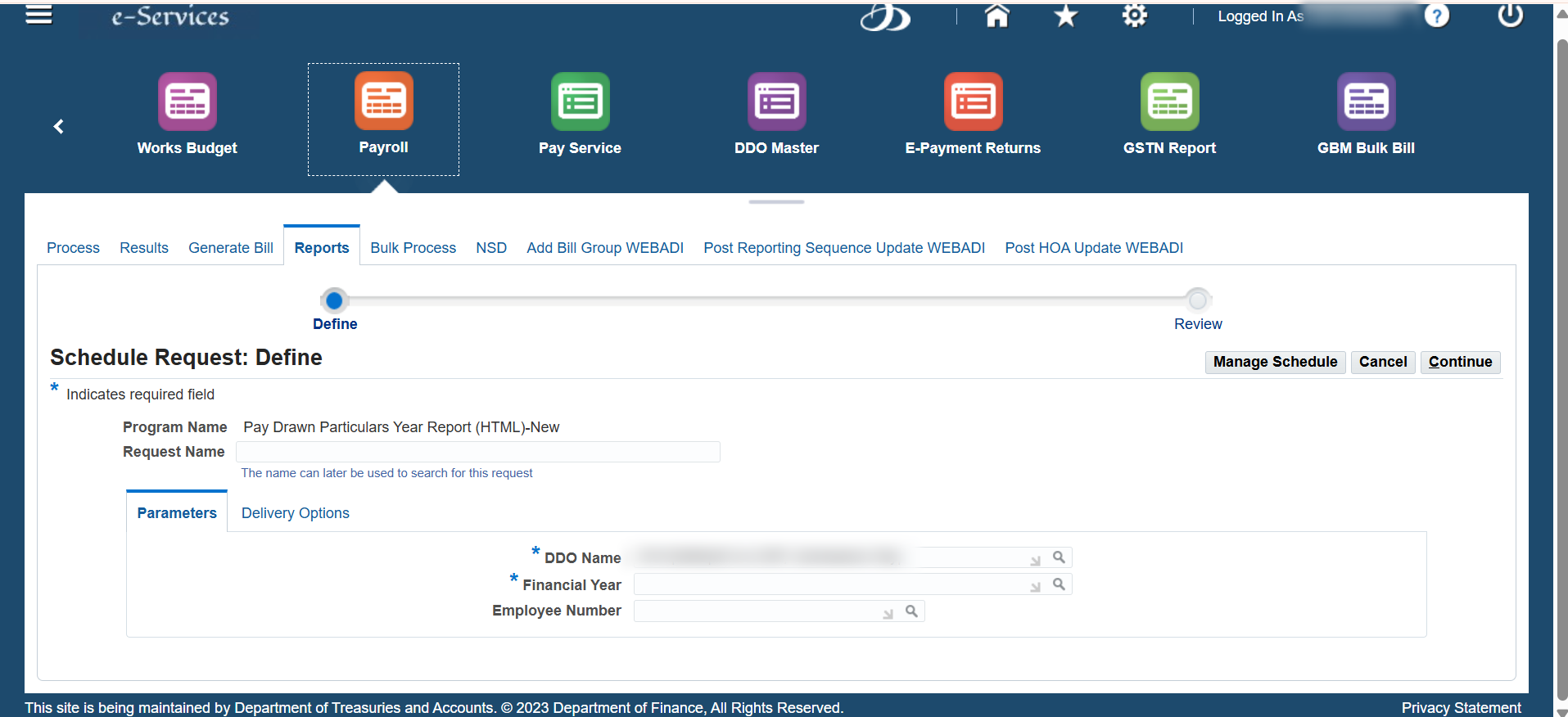Click the Review step marker
Viewport: 1568px width, 717px height.
point(1197,300)
